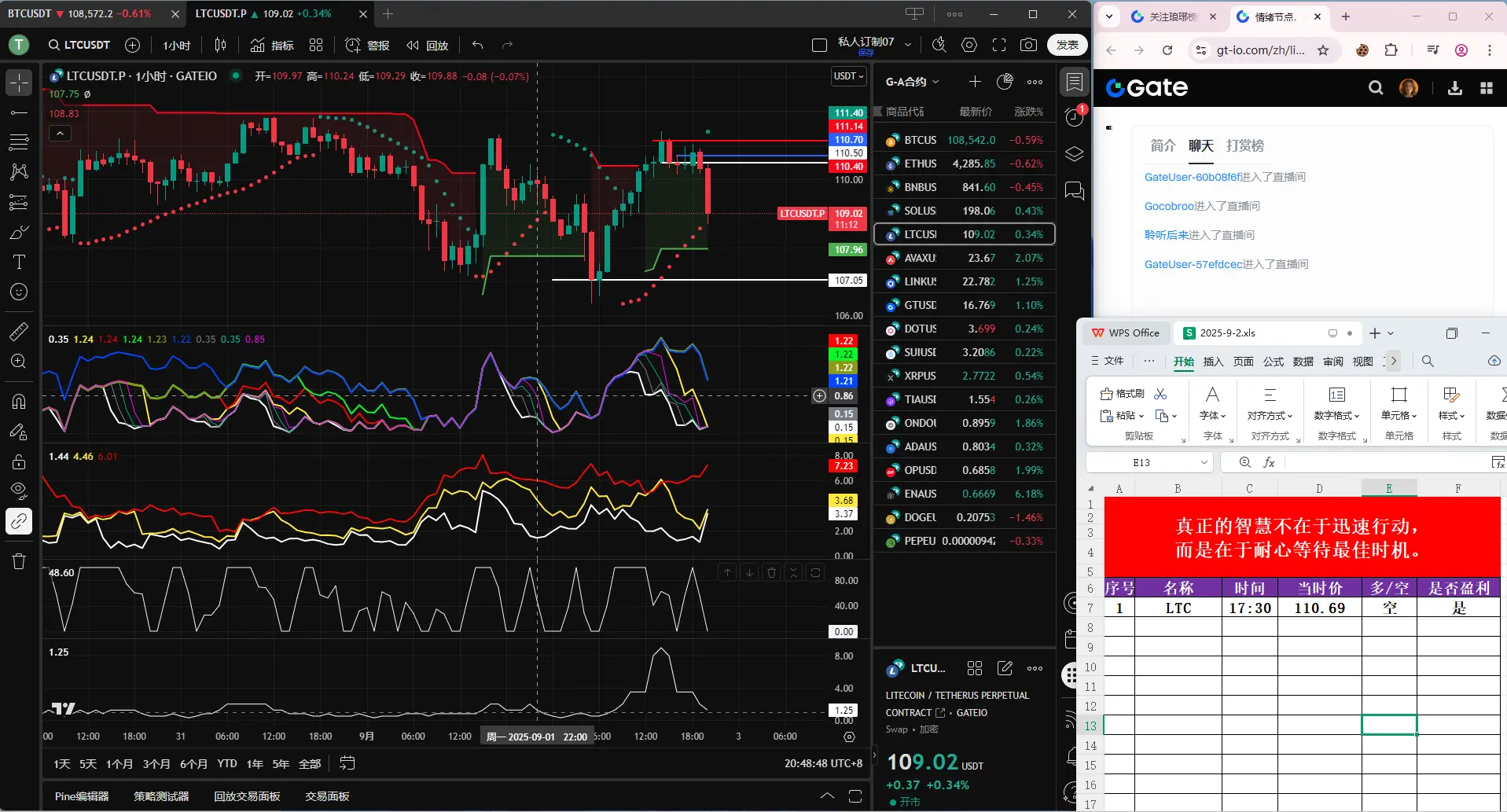This screenshot has width=1507, height=812.
Task: Open Gate download icon
Action: (x=1455, y=88)
